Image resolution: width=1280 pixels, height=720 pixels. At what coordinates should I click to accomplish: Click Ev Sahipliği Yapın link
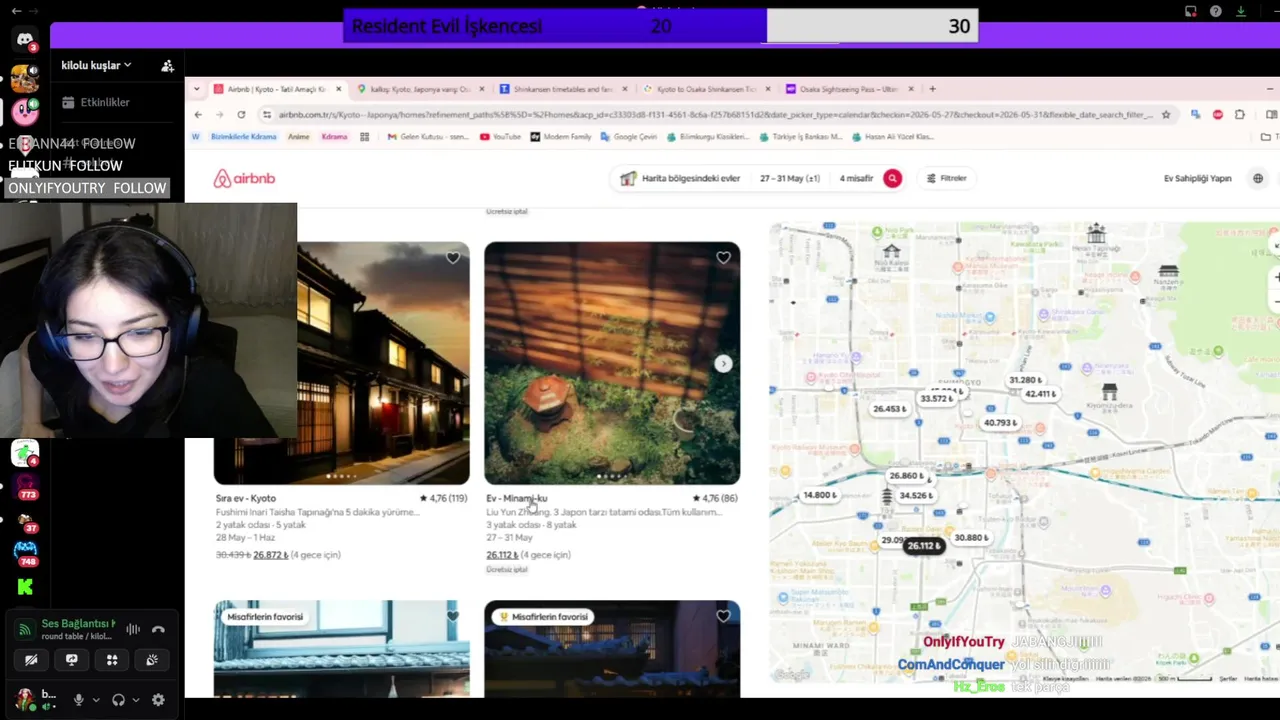pyautogui.click(x=1197, y=178)
